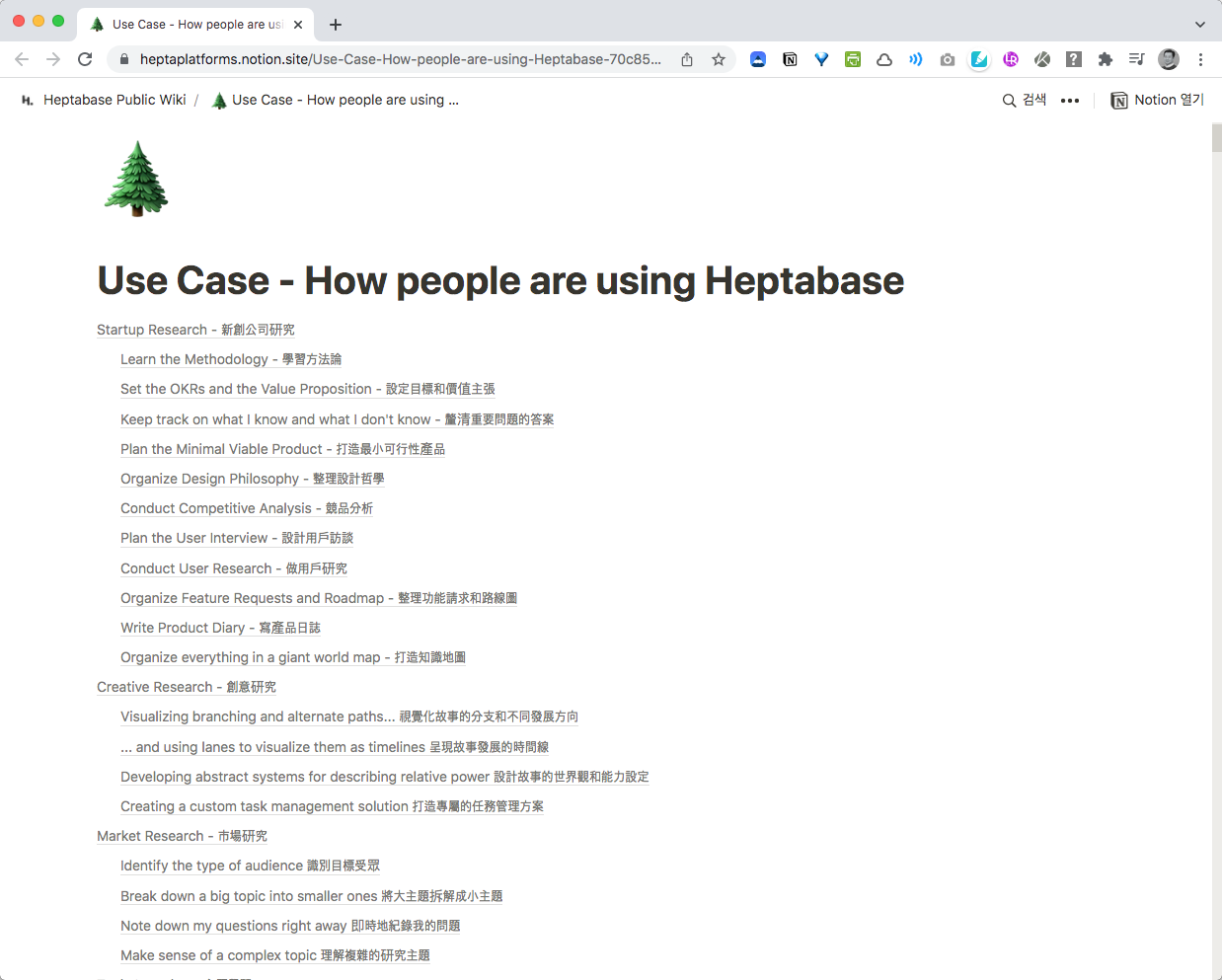Open Learn the Methodology link

tap(231, 359)
